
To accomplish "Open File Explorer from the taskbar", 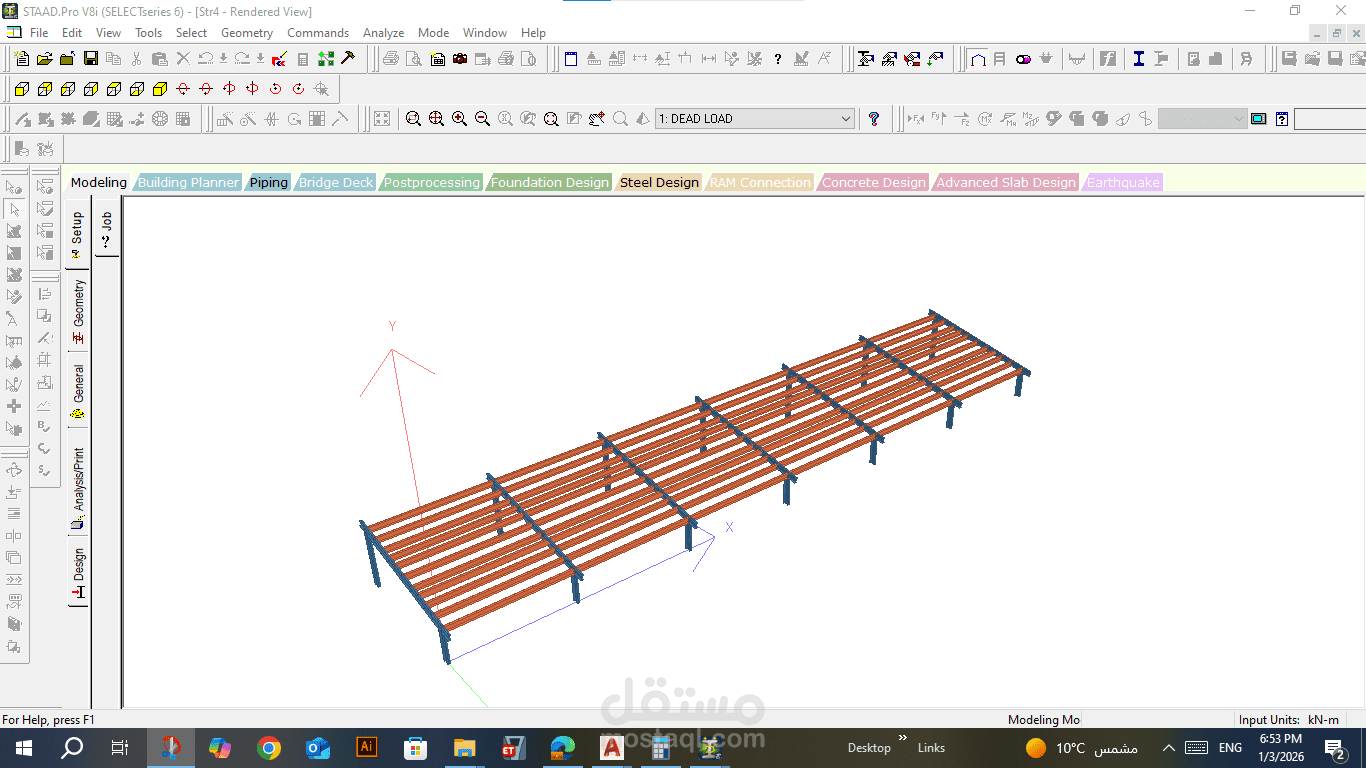I will (x=464, y=748).
